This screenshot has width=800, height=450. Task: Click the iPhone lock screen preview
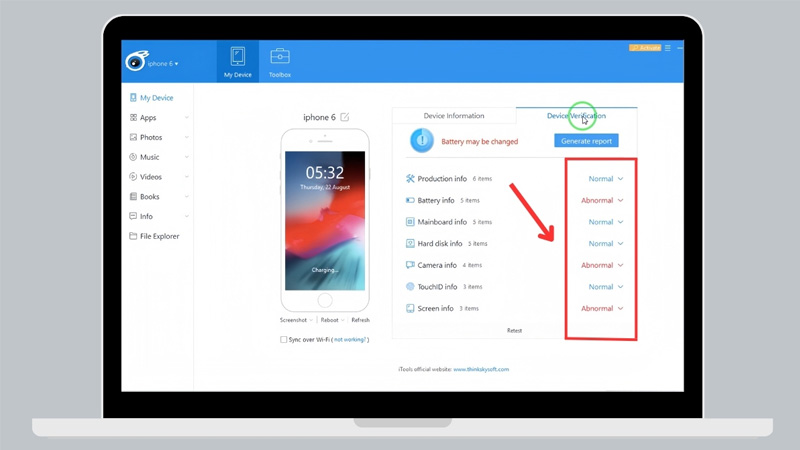point(324,220)
